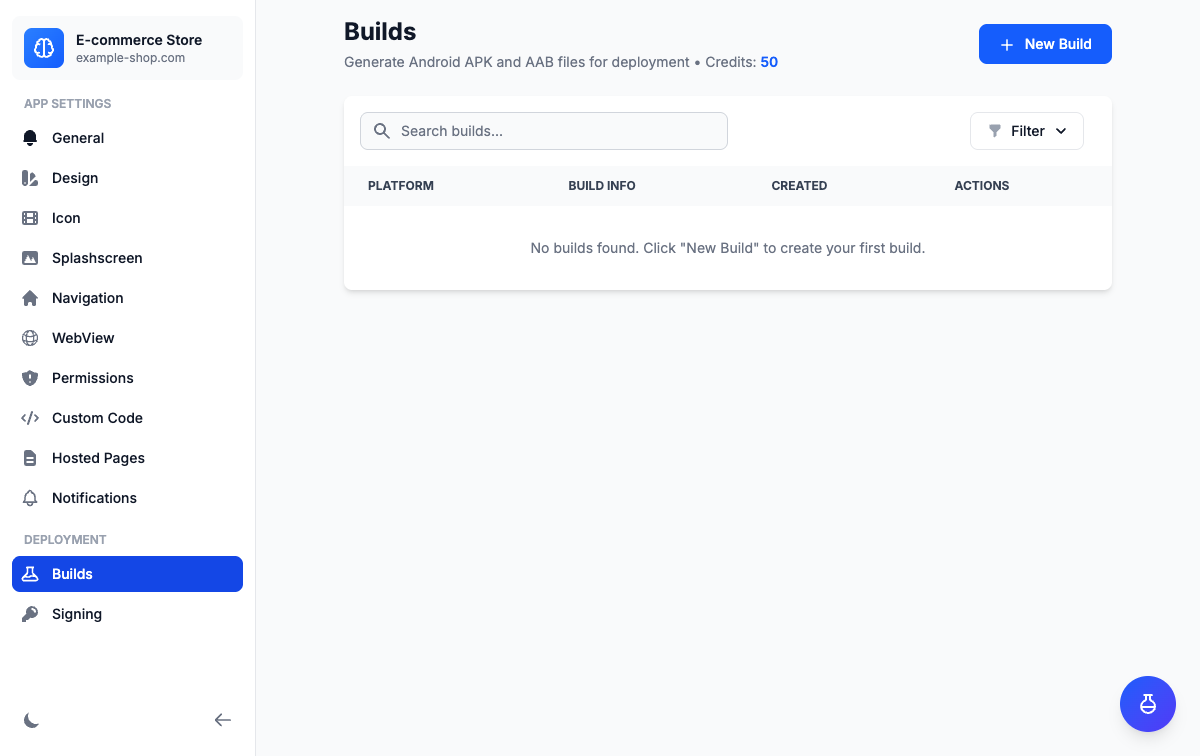Collapse the sidebar with the arrow
This screenshot has width=1200, height=756.
pos(222,720)
